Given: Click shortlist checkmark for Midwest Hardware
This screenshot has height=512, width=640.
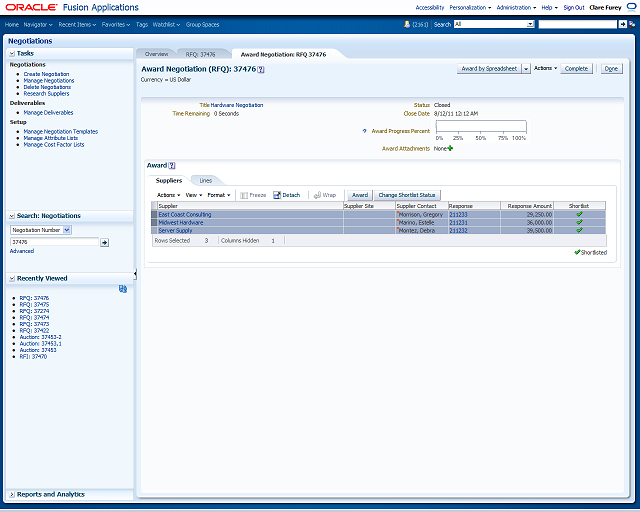Looking at the screenshot, I should pyautogui.click(x=579, y=222).
